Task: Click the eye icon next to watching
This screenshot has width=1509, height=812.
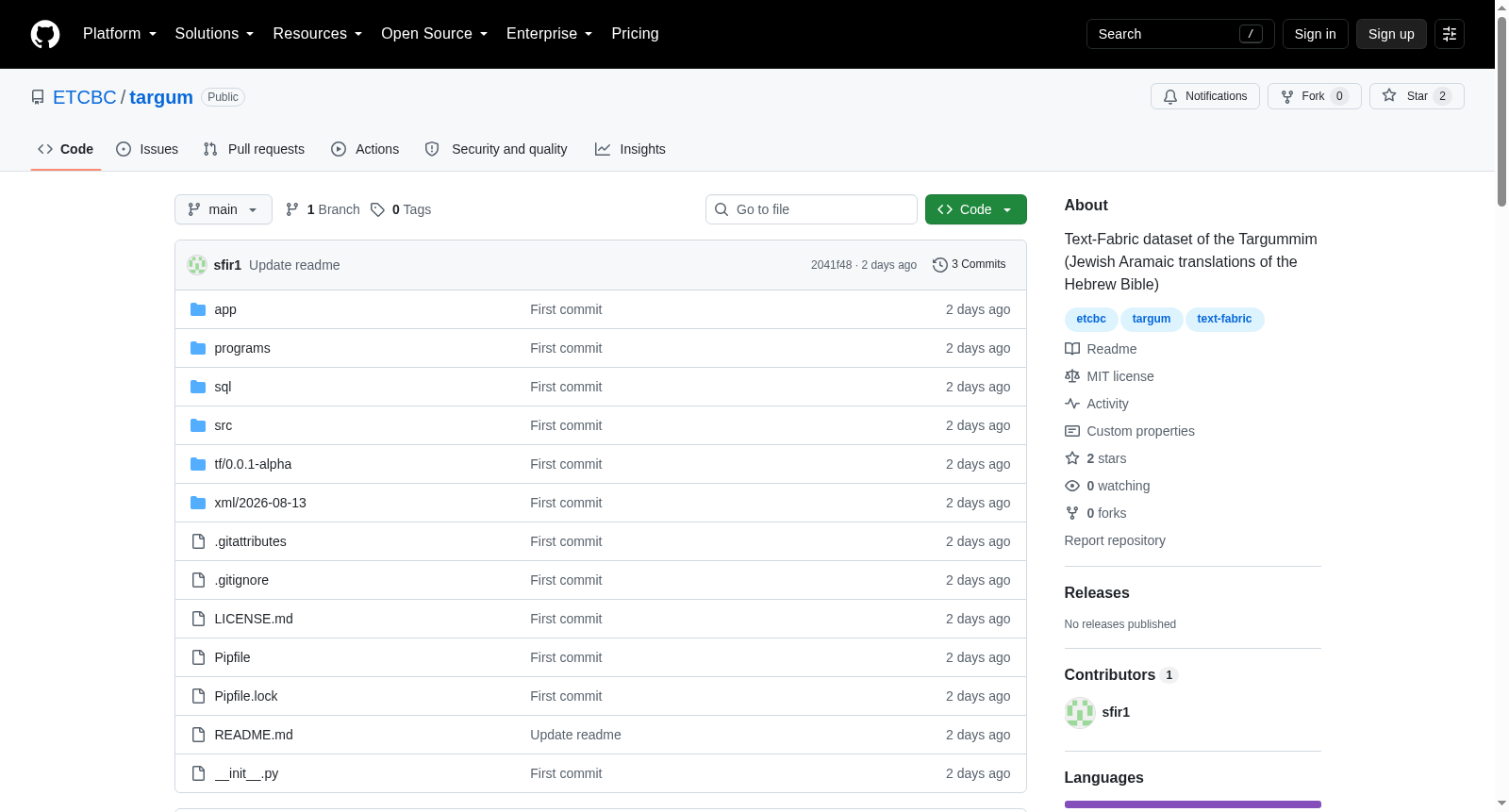Action: [x=1072, y=486]
